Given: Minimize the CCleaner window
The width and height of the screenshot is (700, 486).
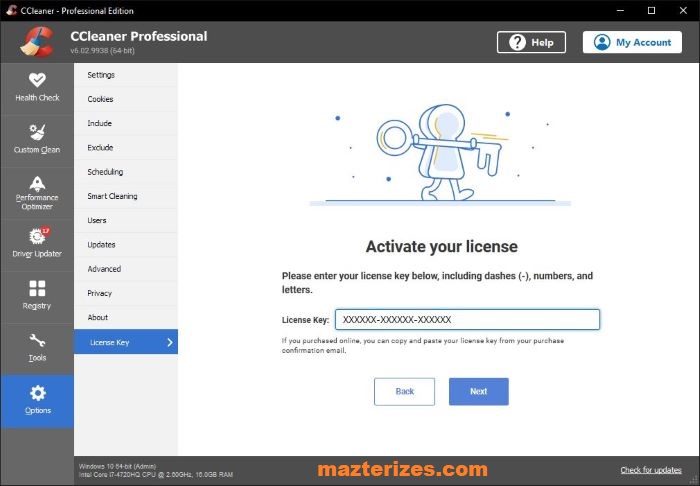Looking at the screenshot, I should pyautogui.click(x=621, y=10).
